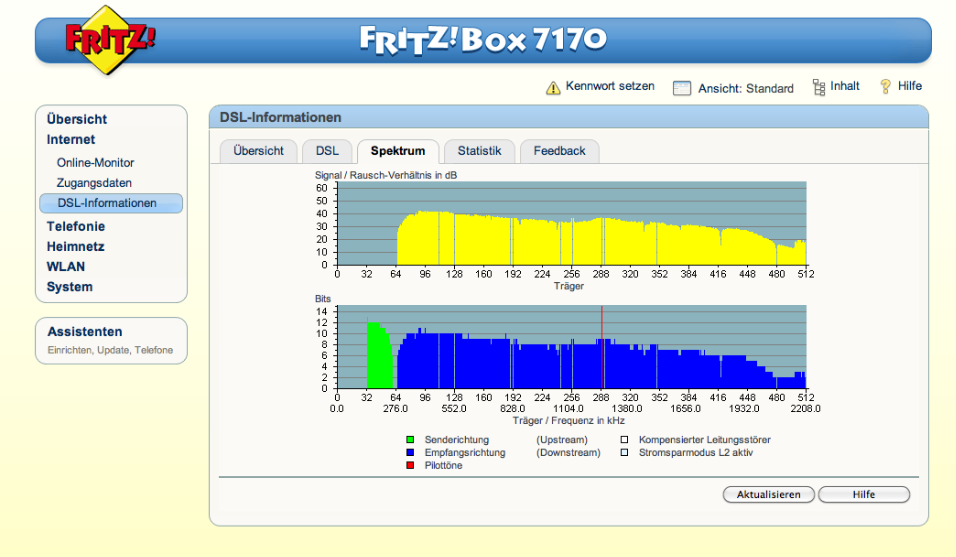Switch to the Statistik tab

pyautogui.click(x=479, y=151)
